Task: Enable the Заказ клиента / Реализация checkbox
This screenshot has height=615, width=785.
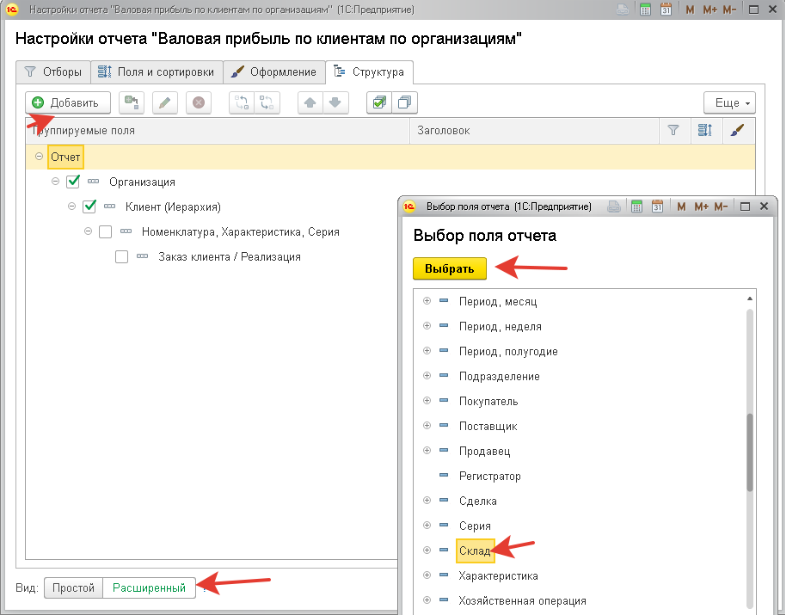Action: 122,257
